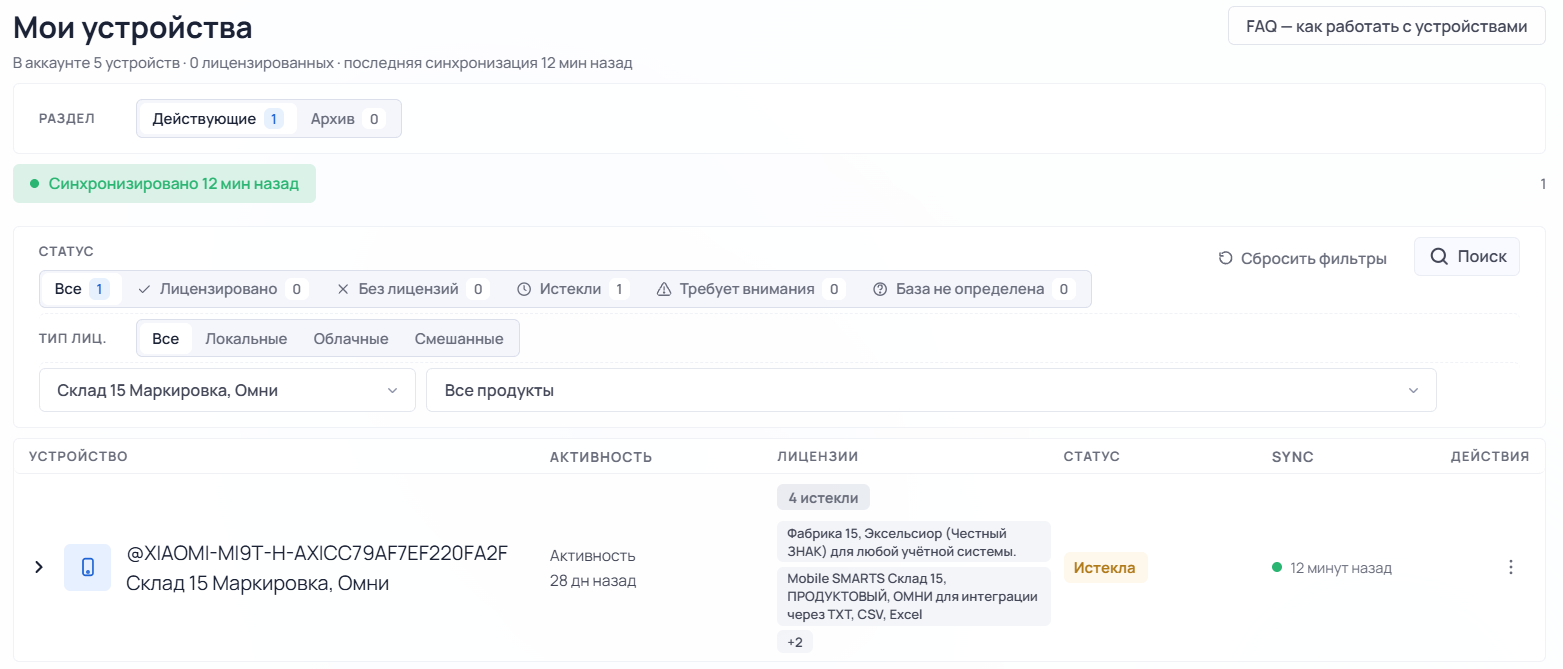
Task: Switch to the Действующие section tab
Action: point(218,119)
